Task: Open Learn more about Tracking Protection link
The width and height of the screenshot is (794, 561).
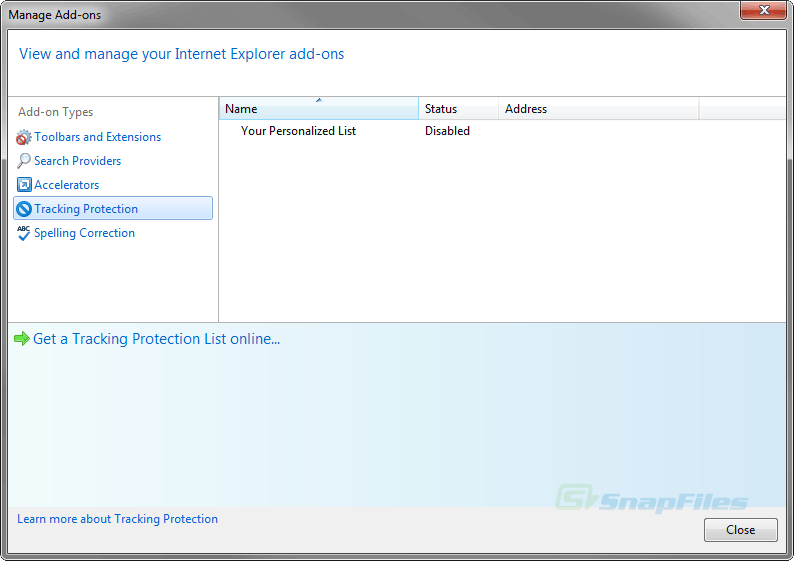Action: (117, 519)
